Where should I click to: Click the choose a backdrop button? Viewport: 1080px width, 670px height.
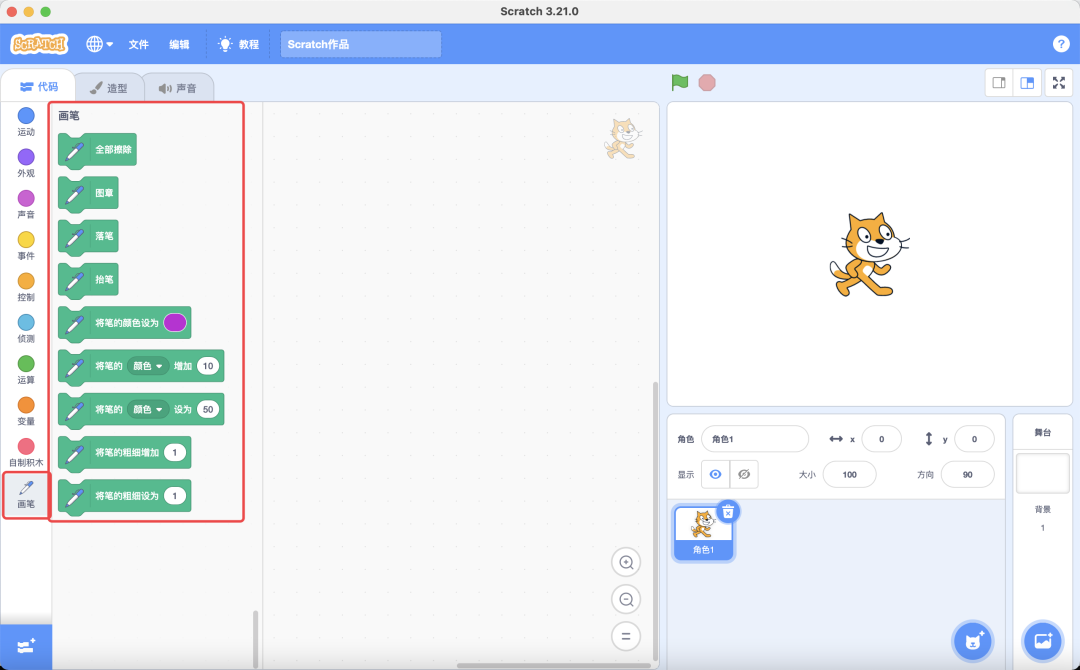(1043, 641)
